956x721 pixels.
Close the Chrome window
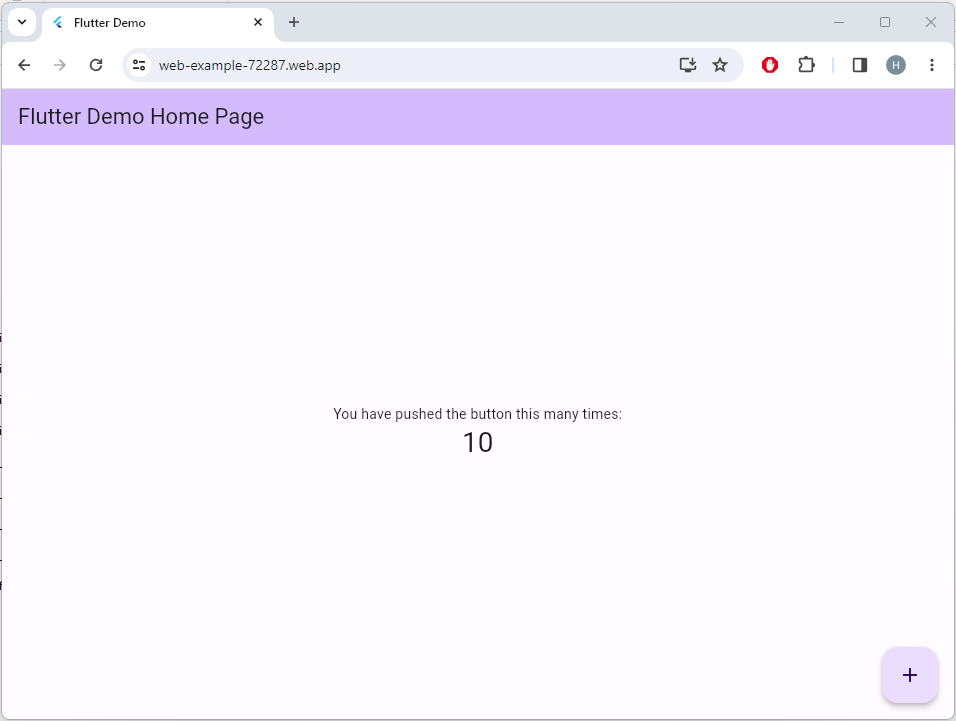[931, 22]
